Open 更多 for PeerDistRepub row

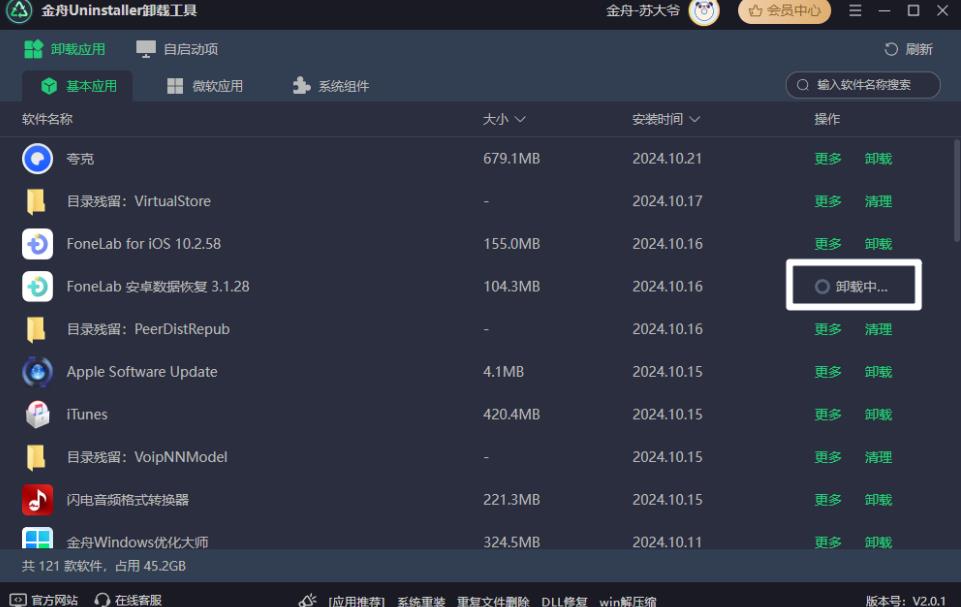click(827, 329)
